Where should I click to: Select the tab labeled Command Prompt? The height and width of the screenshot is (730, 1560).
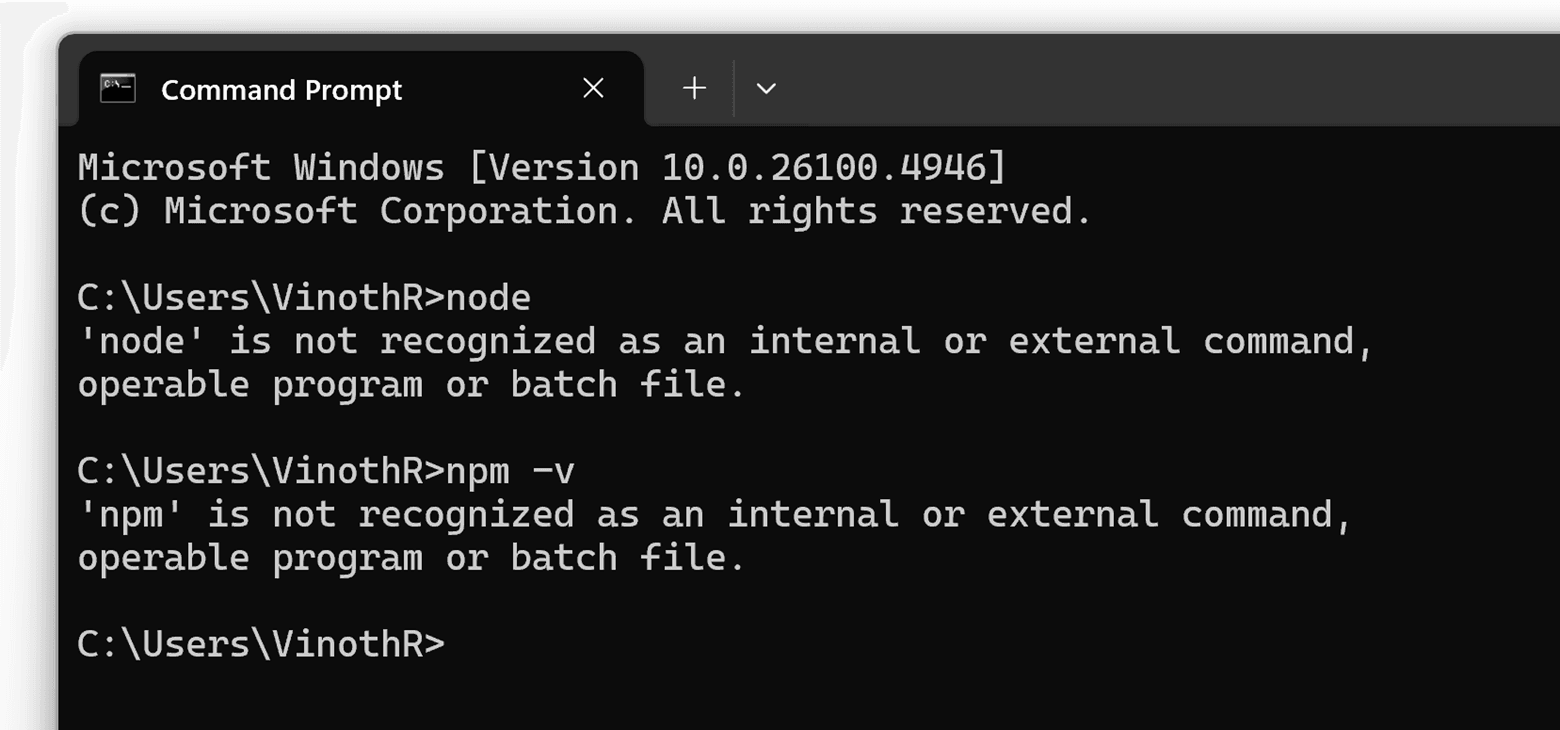(280, 89)
